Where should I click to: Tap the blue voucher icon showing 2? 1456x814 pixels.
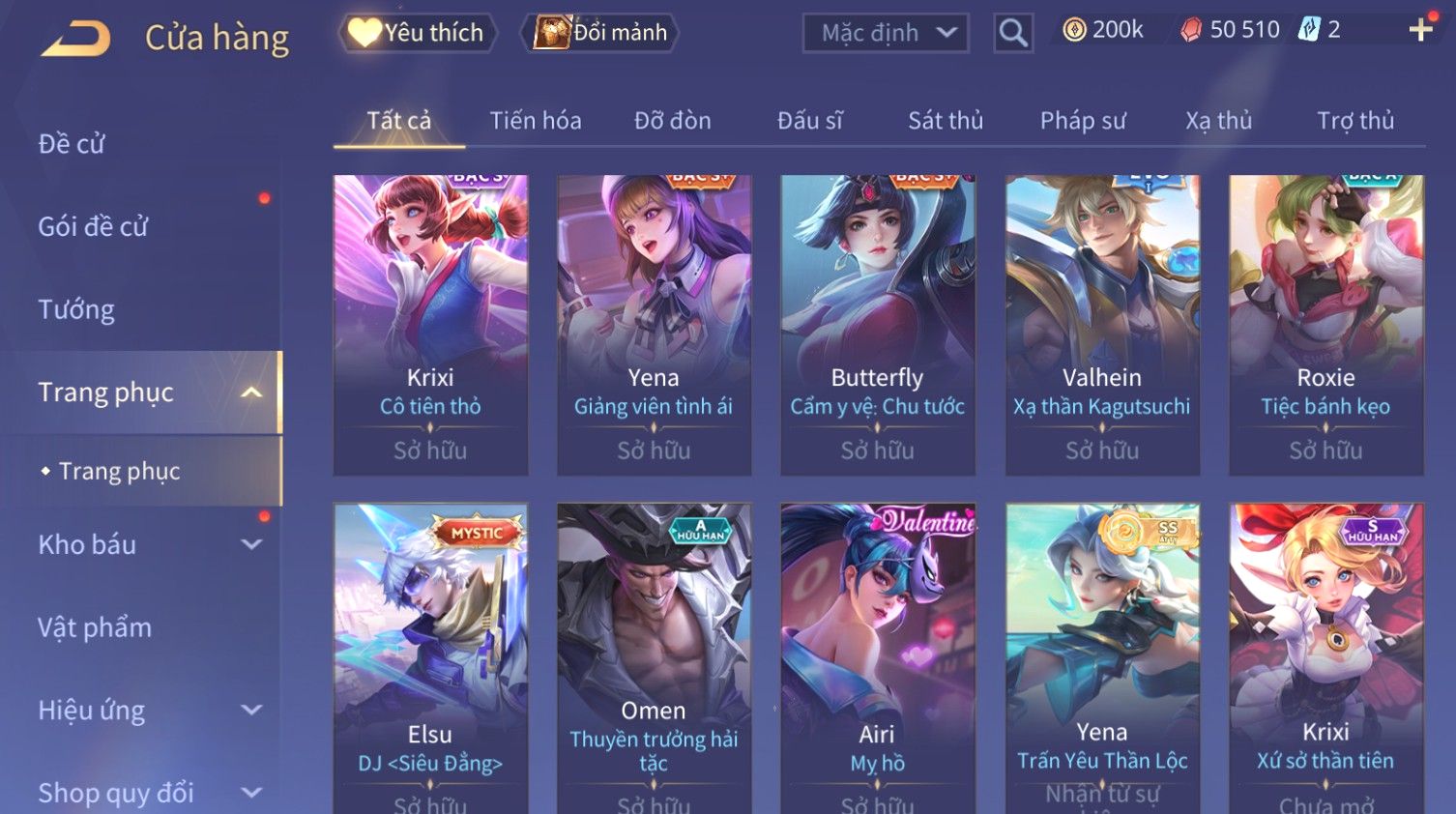point(1308,30)
